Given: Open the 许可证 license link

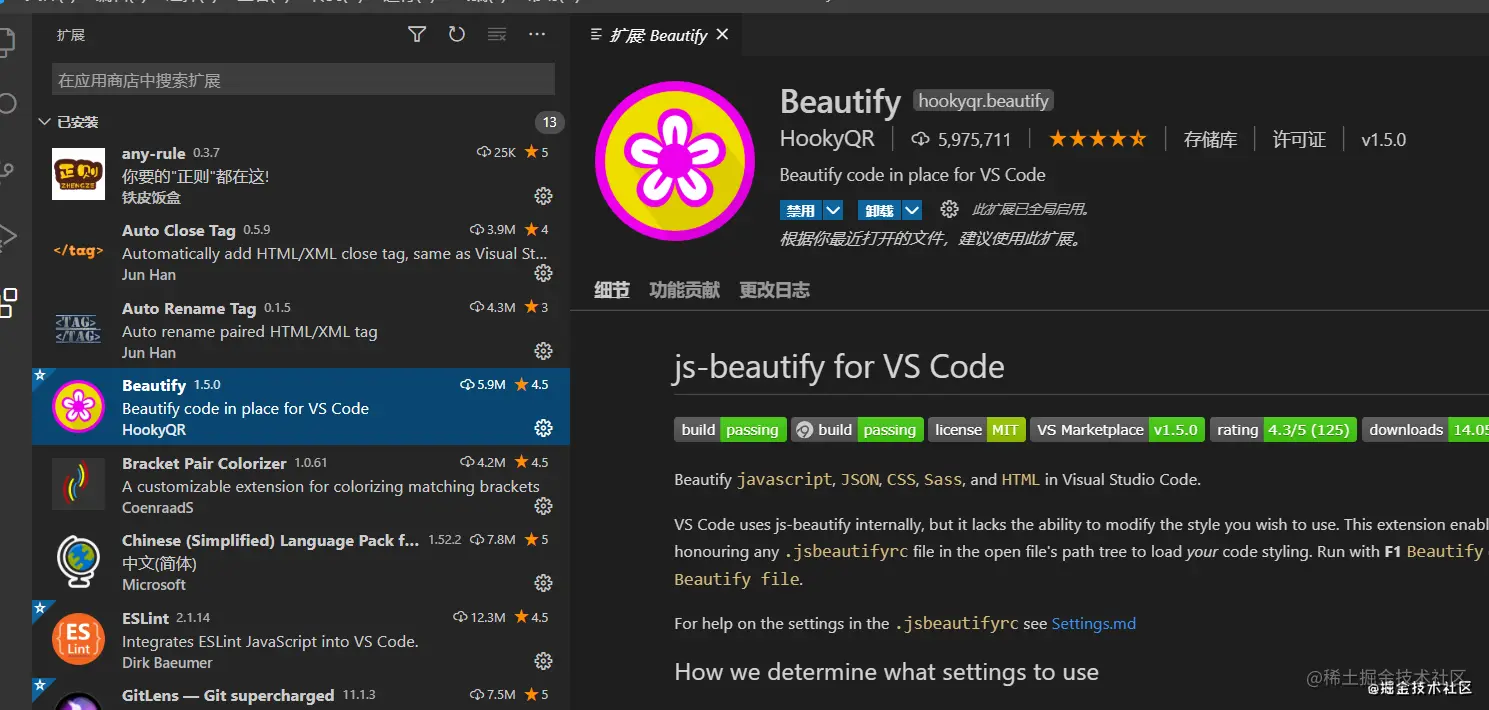Looking at the screenshot, I should tap(1299, 139).
